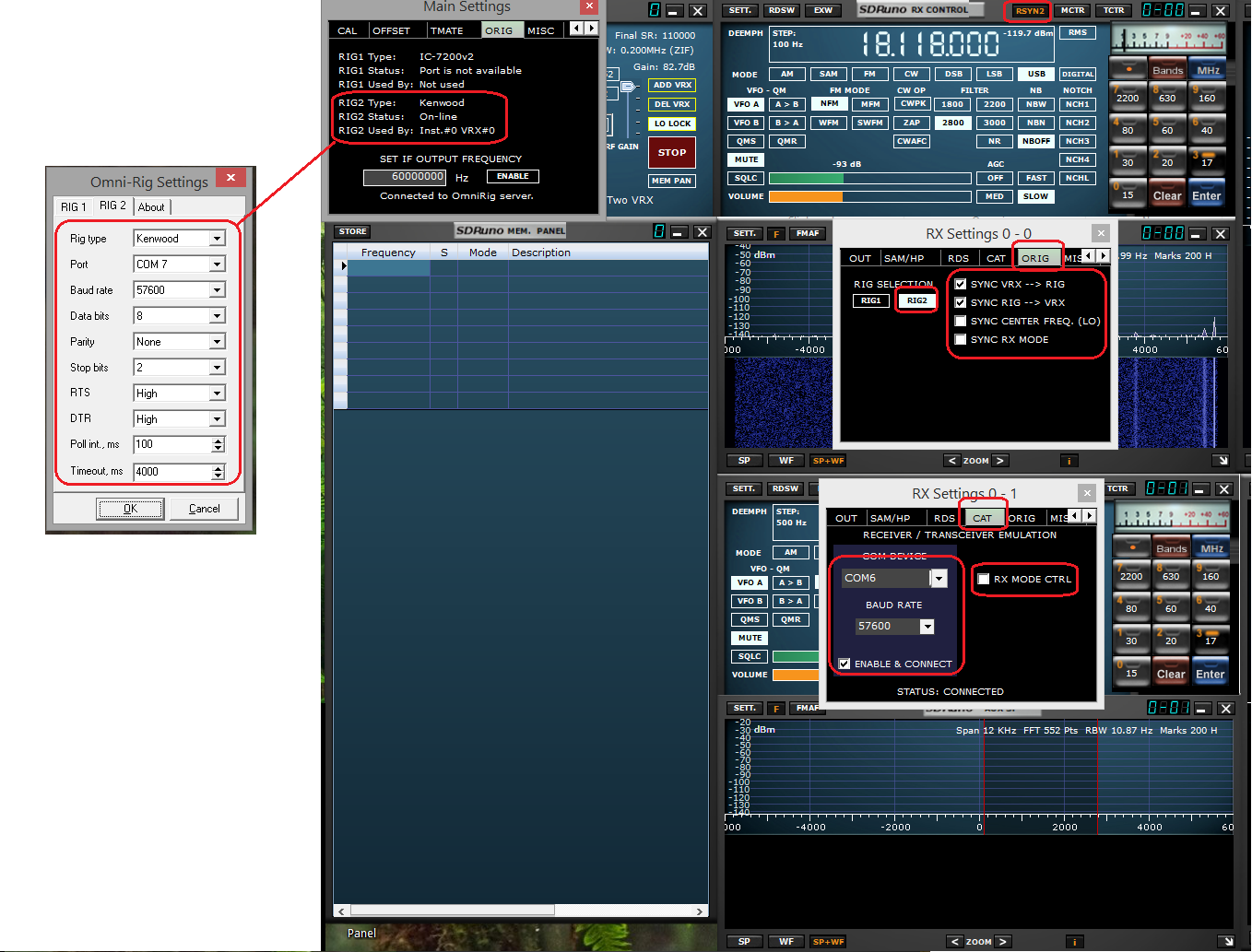Click squelch level bar in upper RX Control
The height and width of the screenshot is (952, 1252).
(x=870, y=179)
